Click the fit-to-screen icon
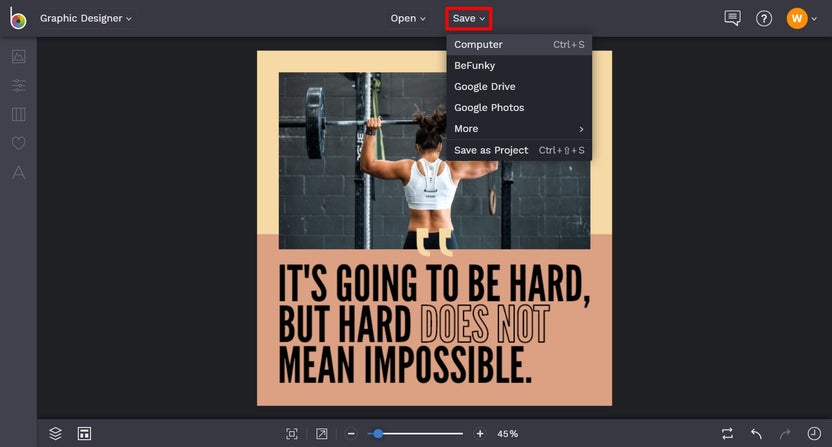 coord(292,434)
